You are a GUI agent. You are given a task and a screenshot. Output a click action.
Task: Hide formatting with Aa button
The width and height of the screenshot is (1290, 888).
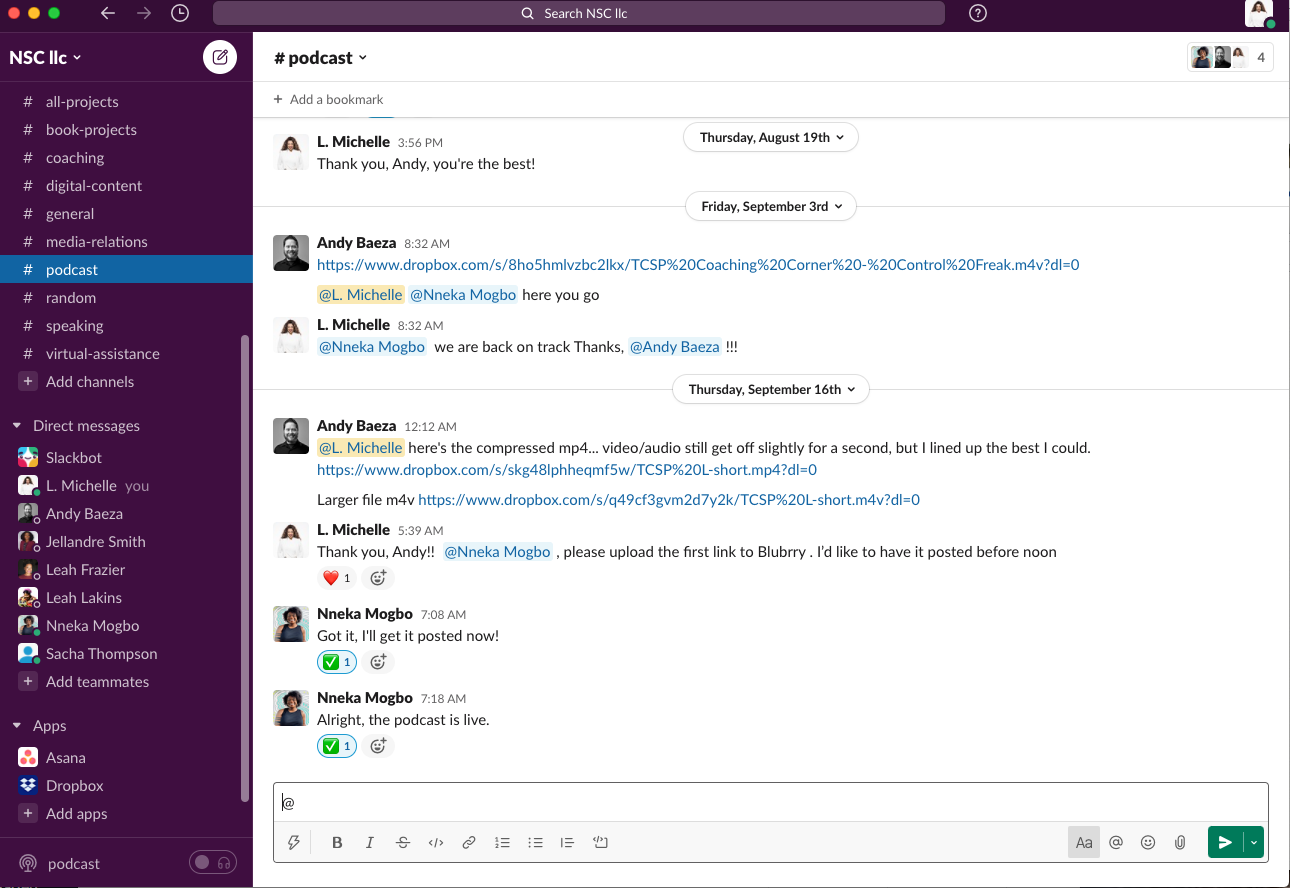pos(1084,842)
